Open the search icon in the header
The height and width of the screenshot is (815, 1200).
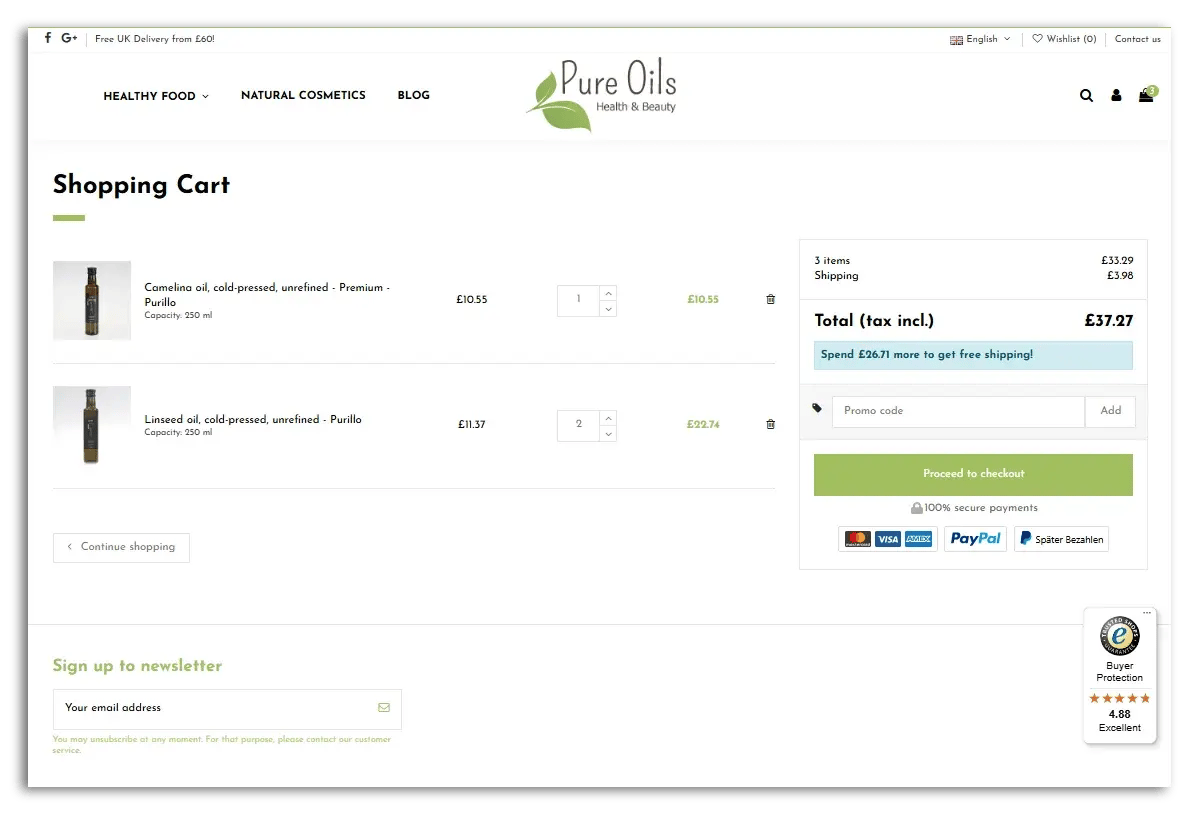tap(1086, 95)
